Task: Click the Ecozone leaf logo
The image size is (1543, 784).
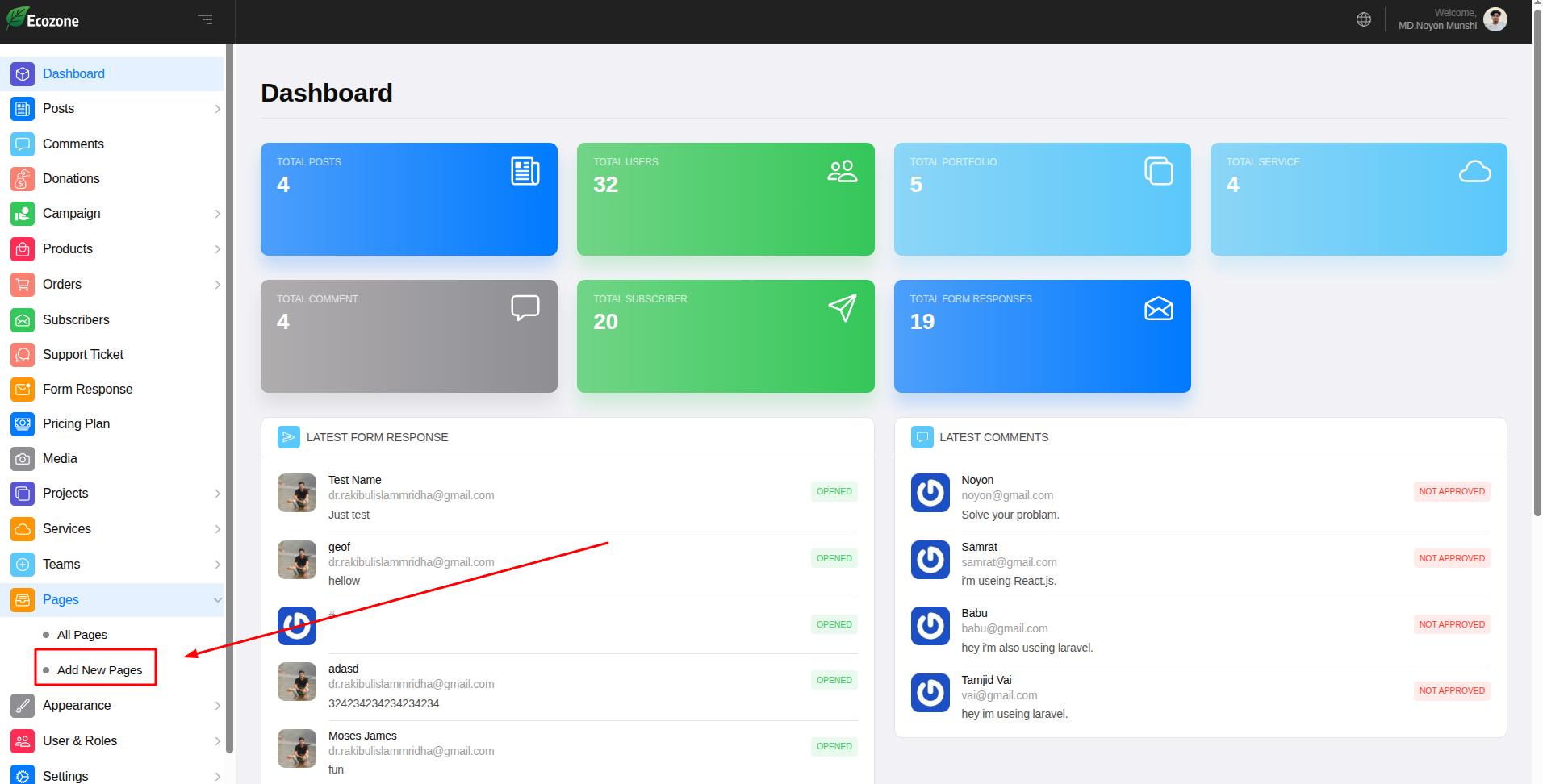Action: coord(44,19)
